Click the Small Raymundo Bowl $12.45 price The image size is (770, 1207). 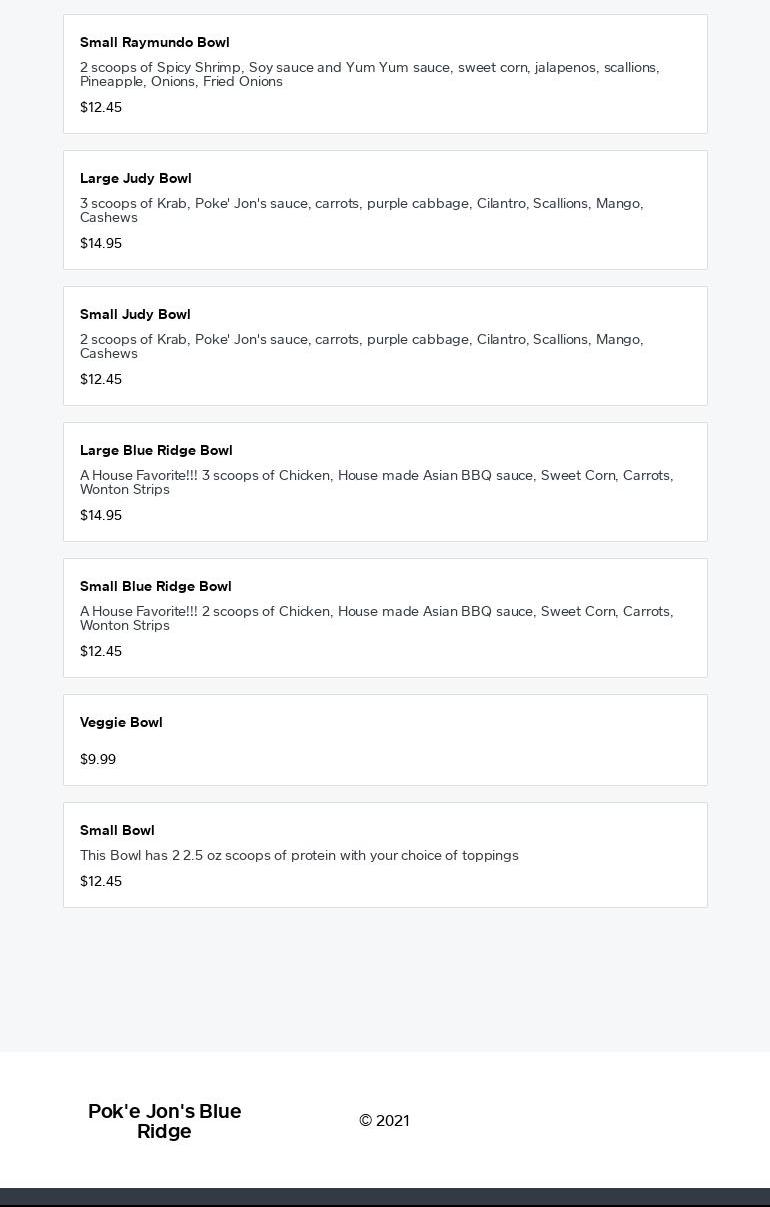(101, 107)
